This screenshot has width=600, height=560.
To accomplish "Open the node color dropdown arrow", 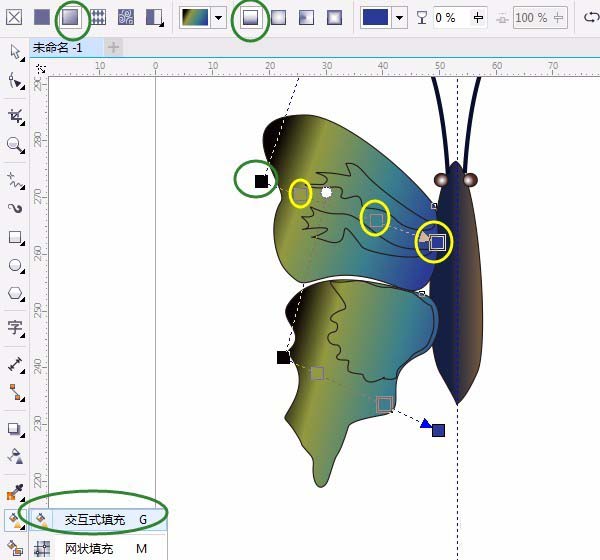I will tap(399, 18).
